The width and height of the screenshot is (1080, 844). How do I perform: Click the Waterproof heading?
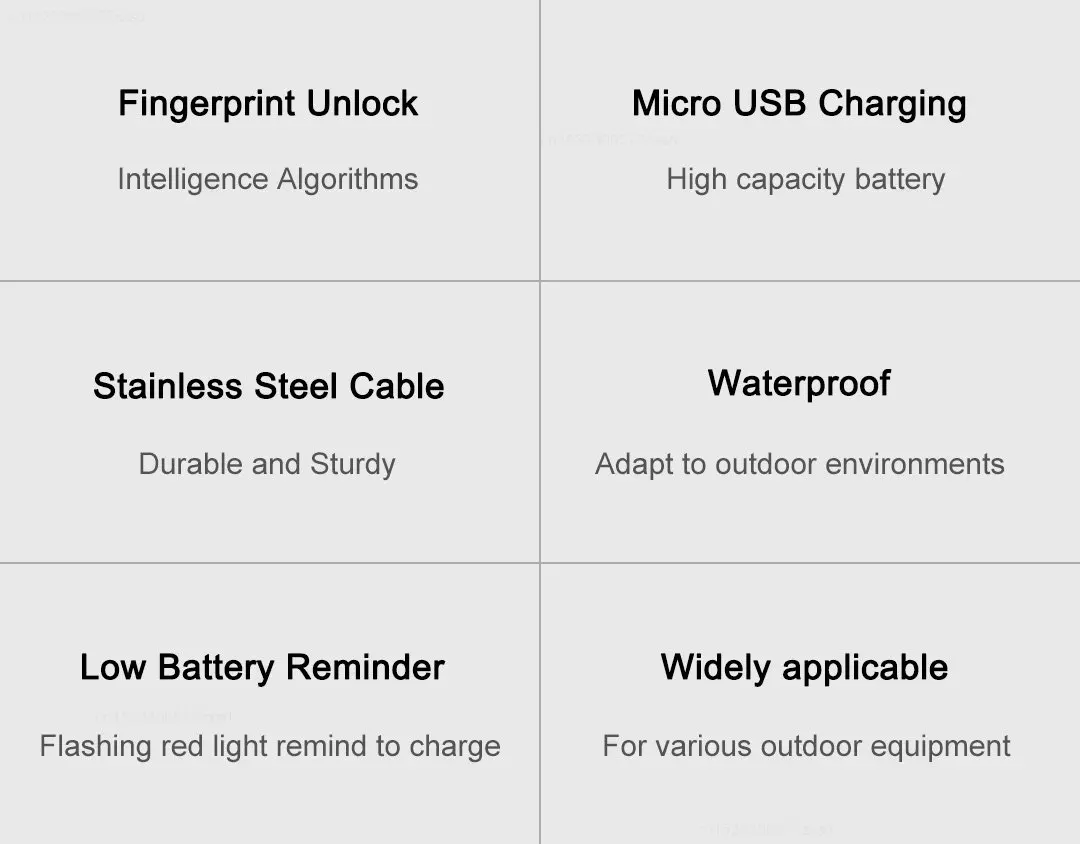point(799,384)
